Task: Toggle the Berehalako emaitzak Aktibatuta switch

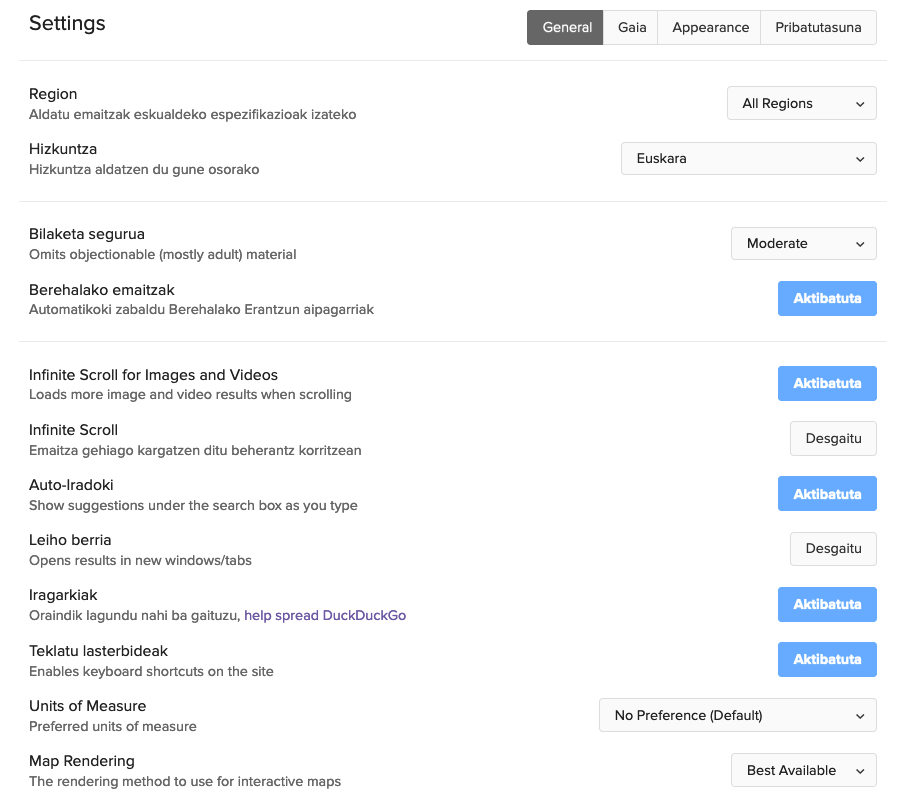Action: coord(827,299)
